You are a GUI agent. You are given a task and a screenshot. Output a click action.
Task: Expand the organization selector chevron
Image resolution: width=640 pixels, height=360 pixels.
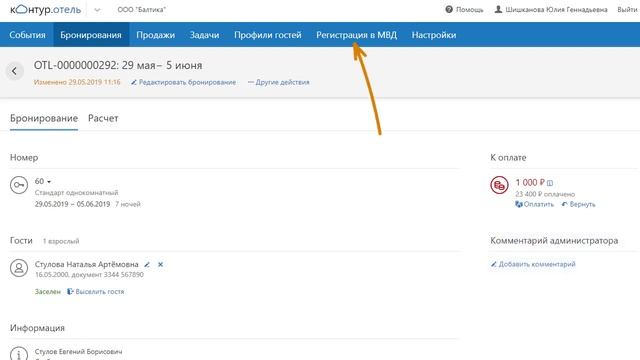tap(97, 10)
